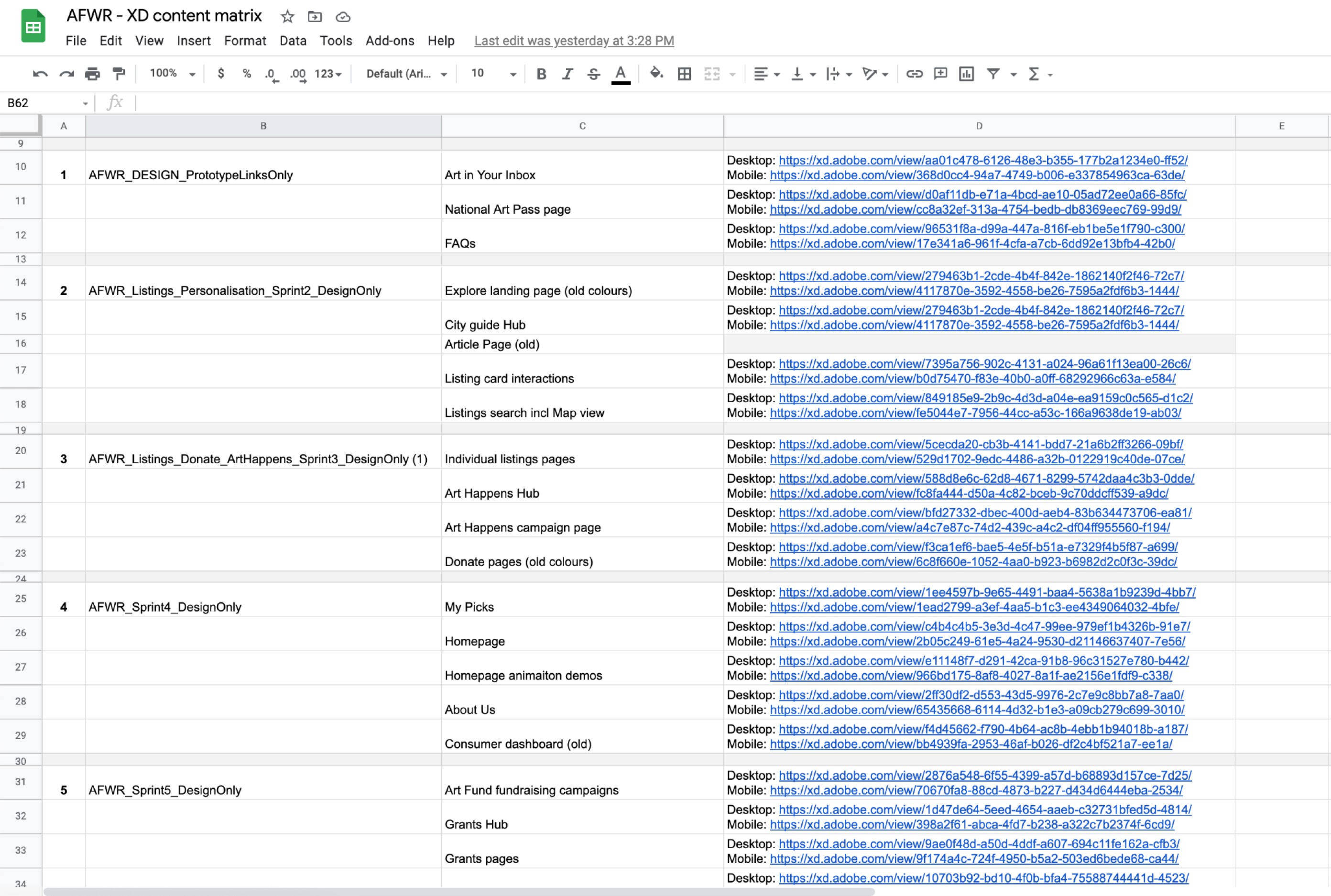
Task: Select cell AFWR_Sprint4_DesignOnly
Action: tap(263, 600)
